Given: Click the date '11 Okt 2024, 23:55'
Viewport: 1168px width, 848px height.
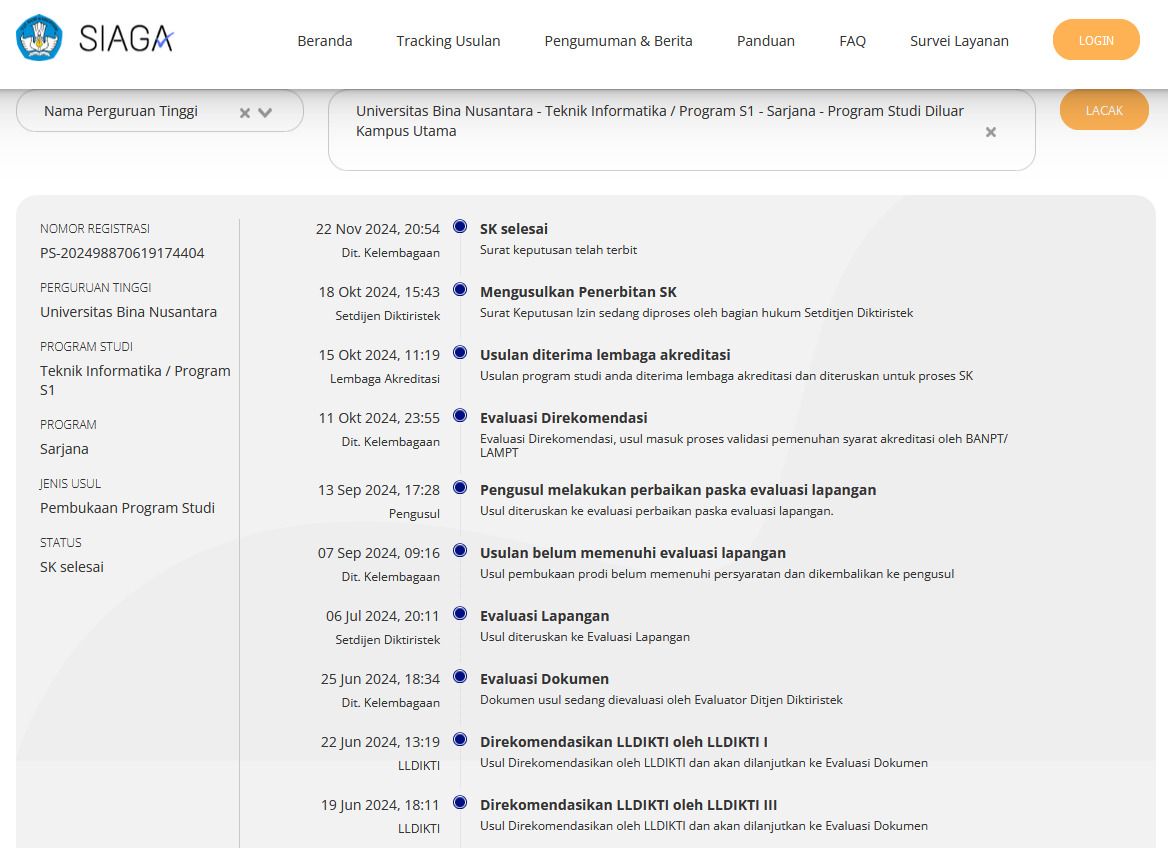Looking at the screenshot, I should [x=379, y=418].
